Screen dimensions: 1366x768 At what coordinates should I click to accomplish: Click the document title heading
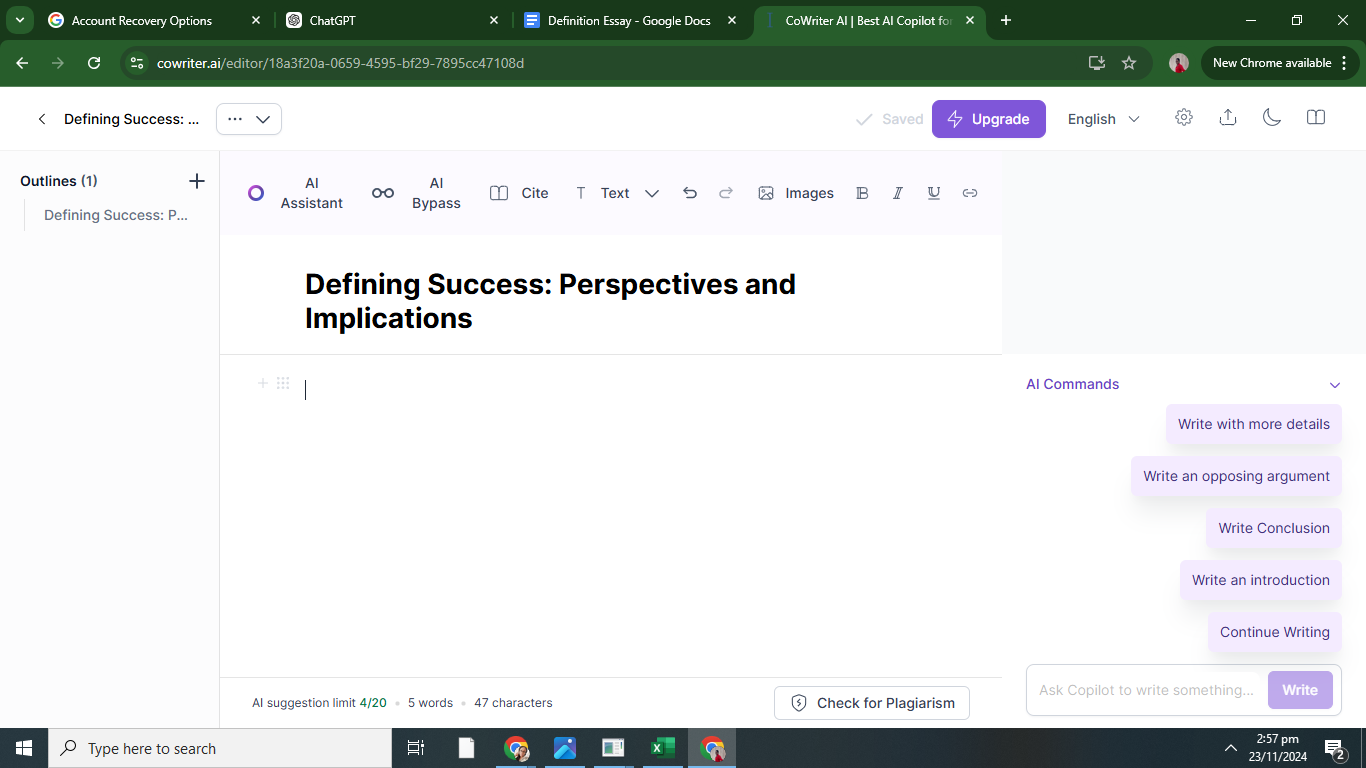(x=550, y=301)
